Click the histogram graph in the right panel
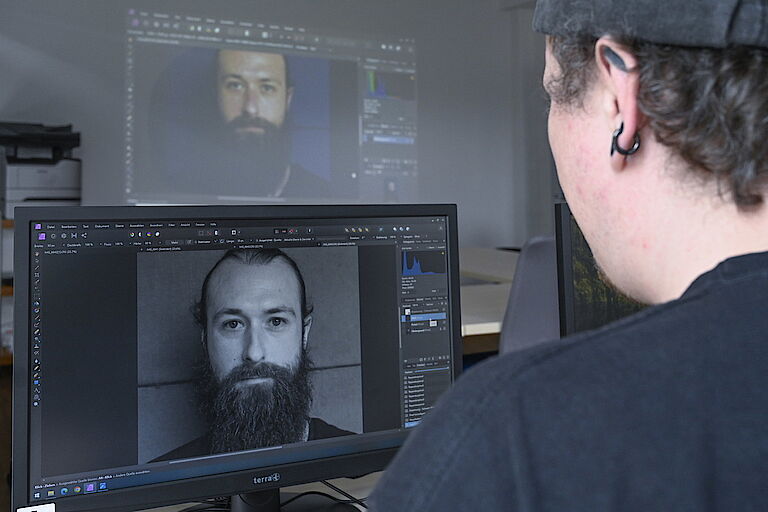The image size is (768, 512). click(x=422, y=263)
